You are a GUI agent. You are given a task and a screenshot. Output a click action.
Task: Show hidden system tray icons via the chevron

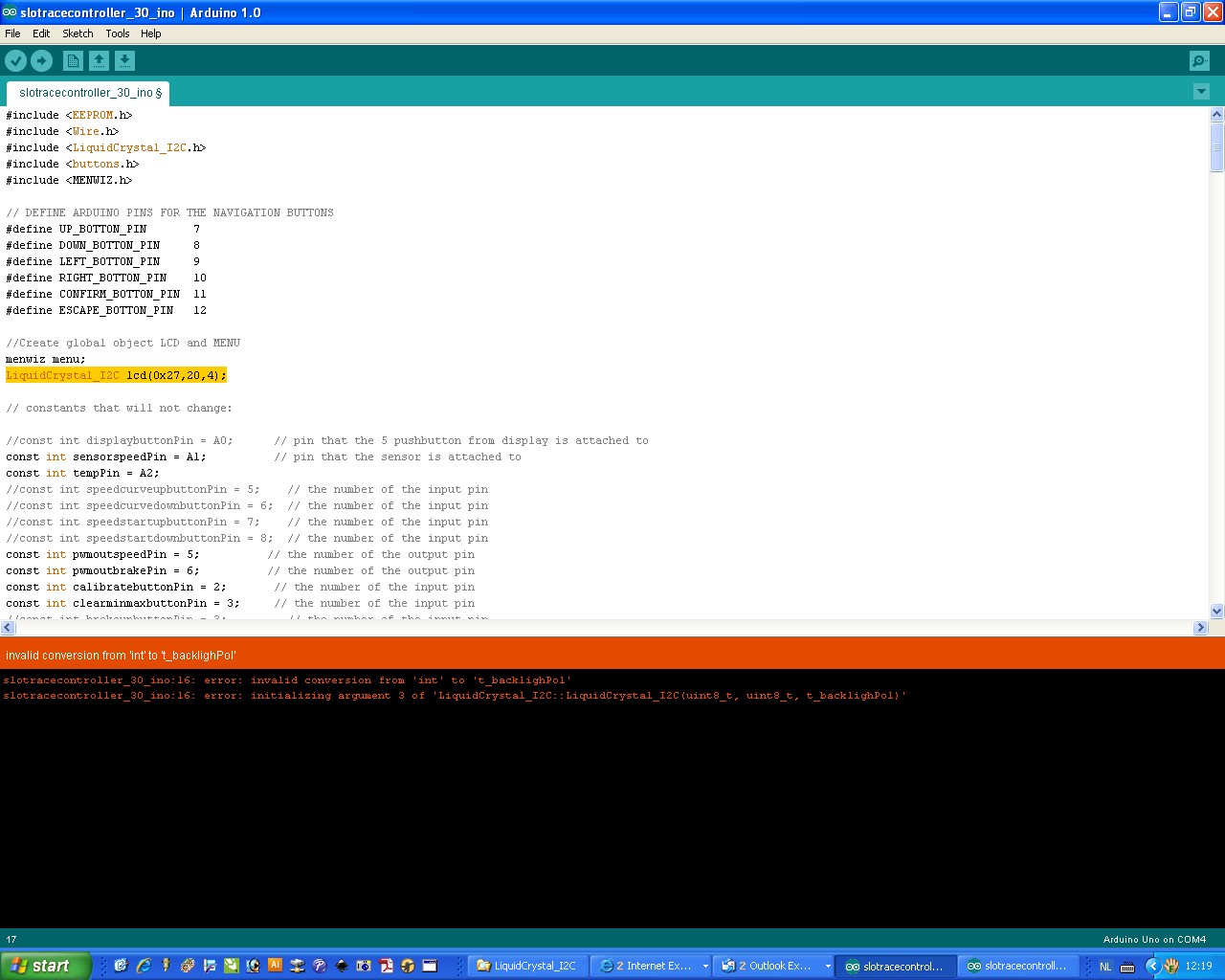pos(1153,966)
